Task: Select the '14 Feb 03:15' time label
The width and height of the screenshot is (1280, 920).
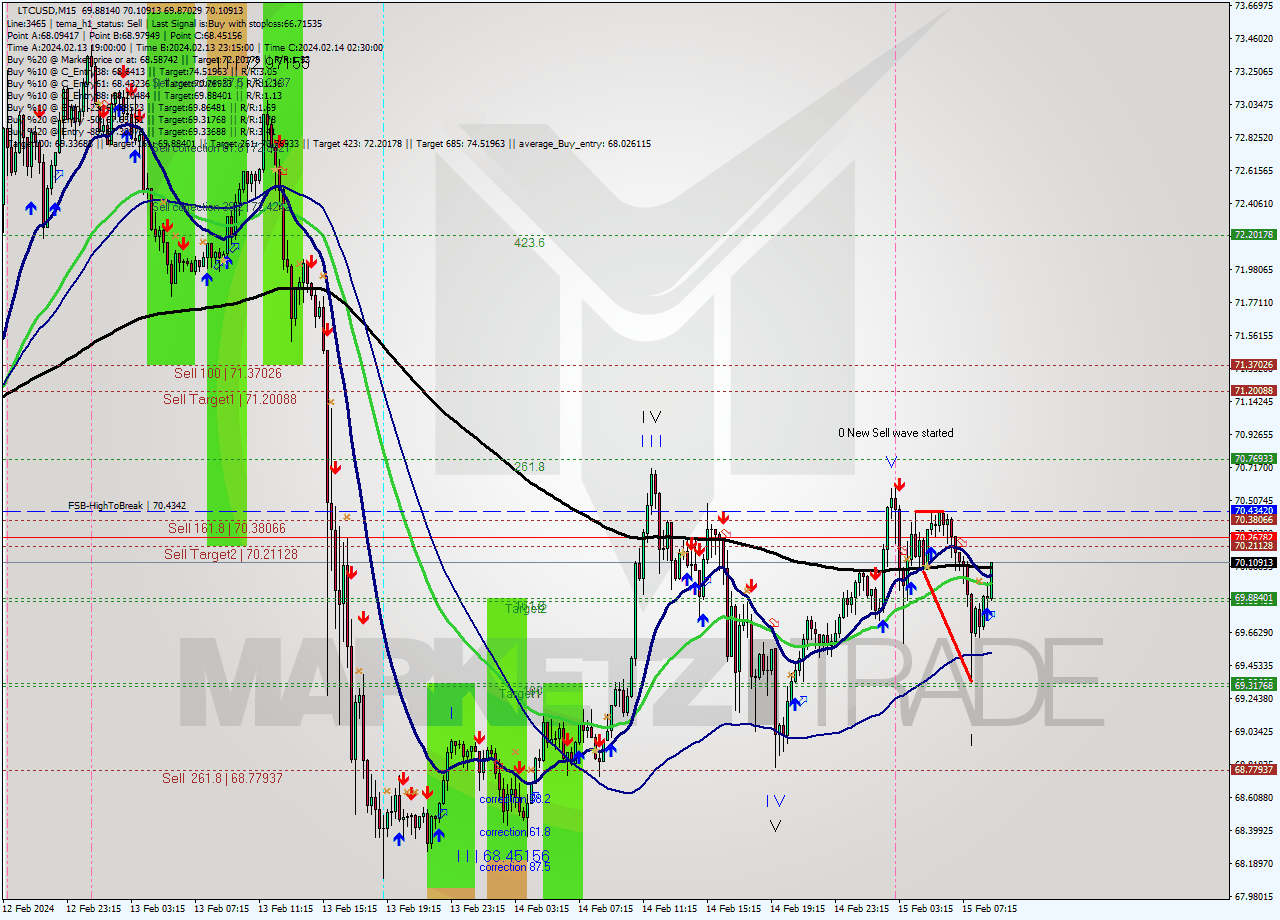Action: coord(542,909)
